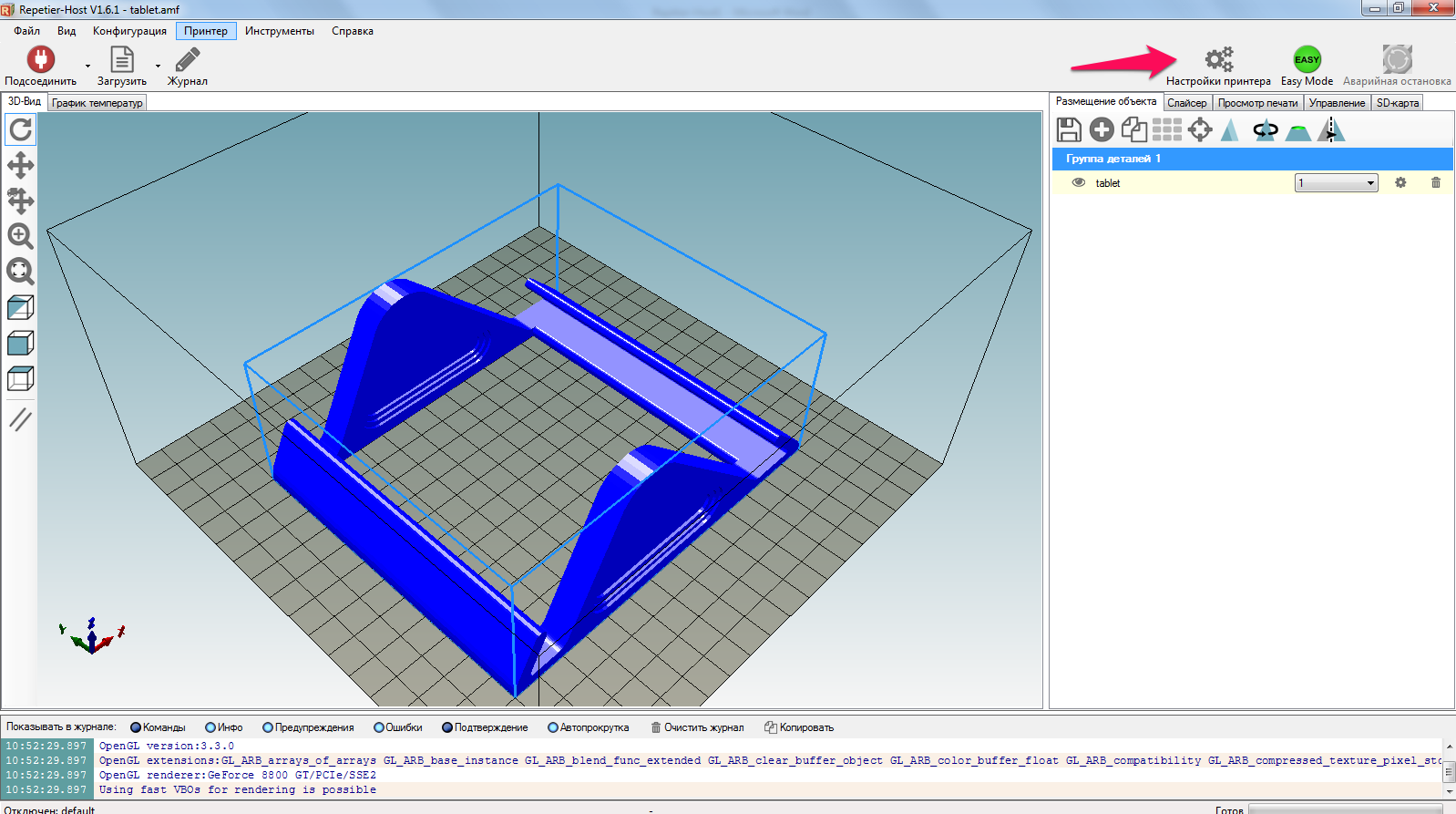Screen dimensions: 1456x814
Task: Toggle the Команды log filter
Action: point(137,727)
